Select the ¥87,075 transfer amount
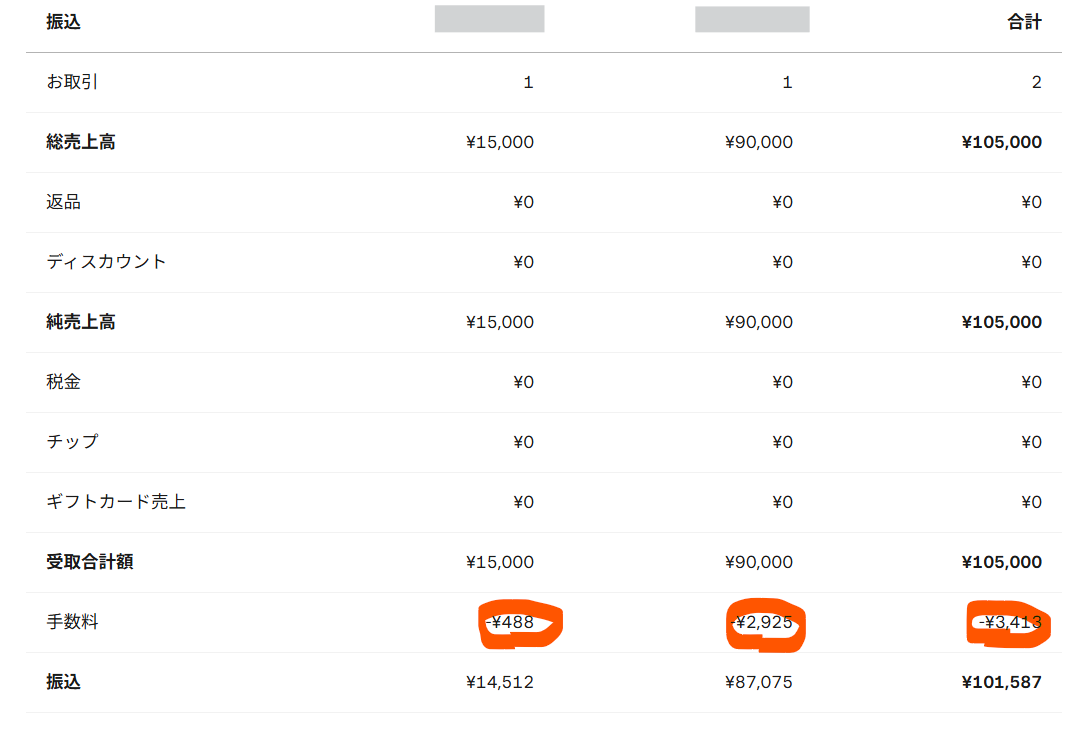The image size is (1083, 735). 759,682
